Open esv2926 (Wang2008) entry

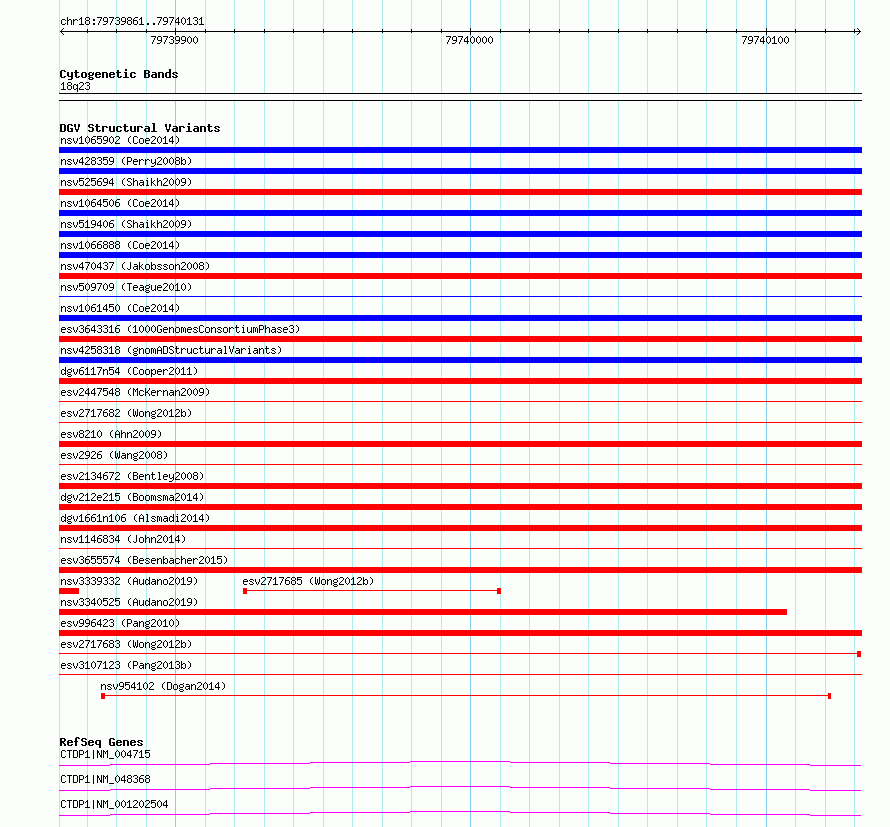pos(114,455)
